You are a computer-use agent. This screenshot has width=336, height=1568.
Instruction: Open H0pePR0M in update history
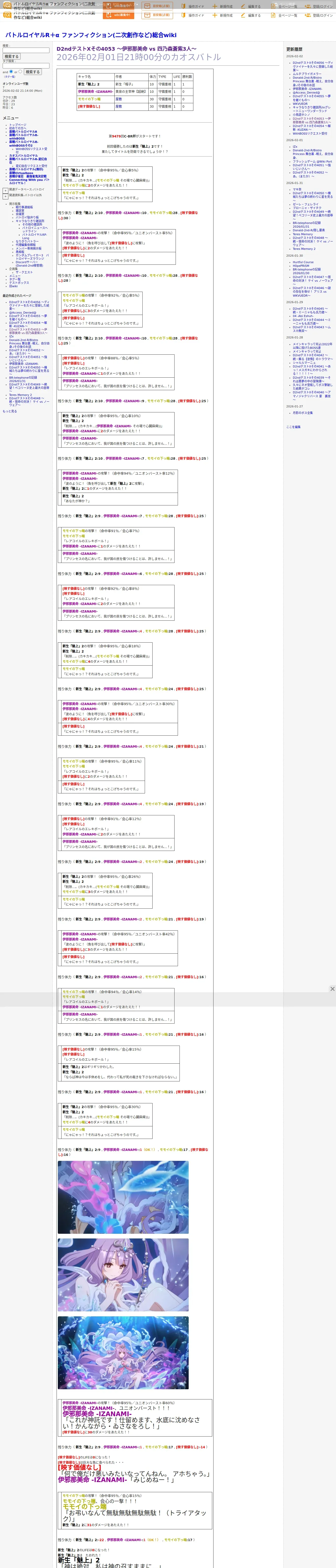[x=301, y=266]
